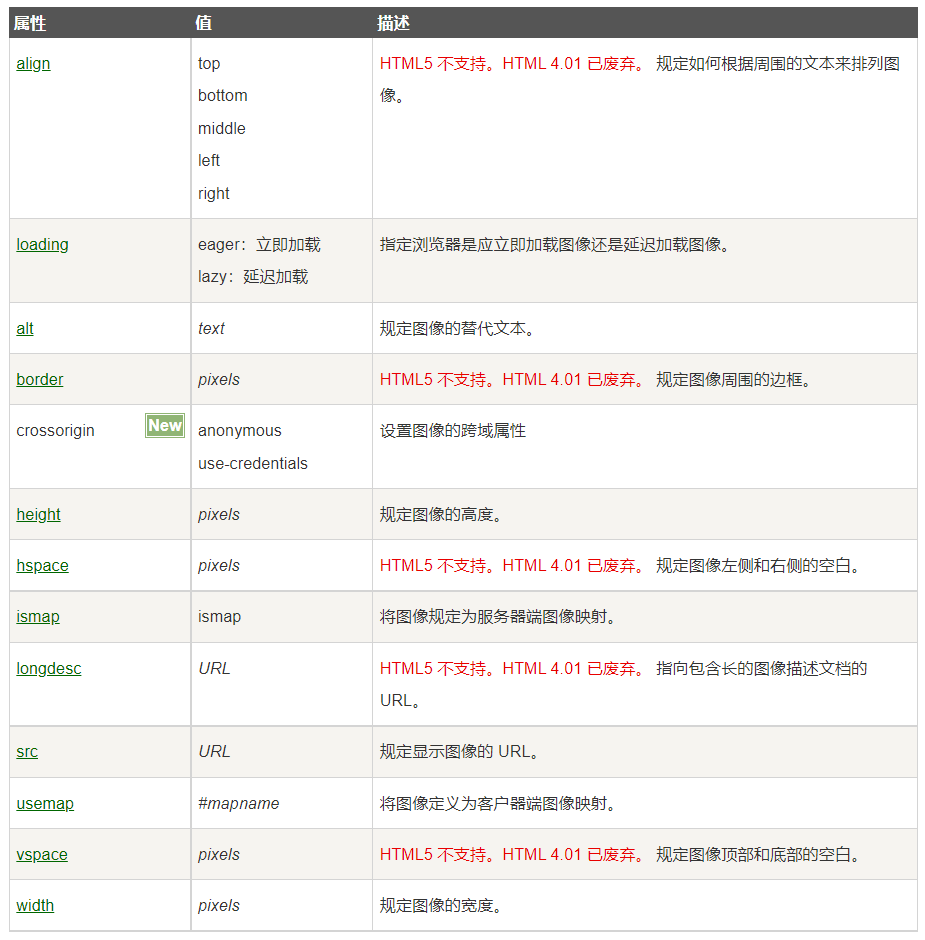Screen dimensions: 925x940
Task: Open the ismap attribute link
Action: point(37,616)
